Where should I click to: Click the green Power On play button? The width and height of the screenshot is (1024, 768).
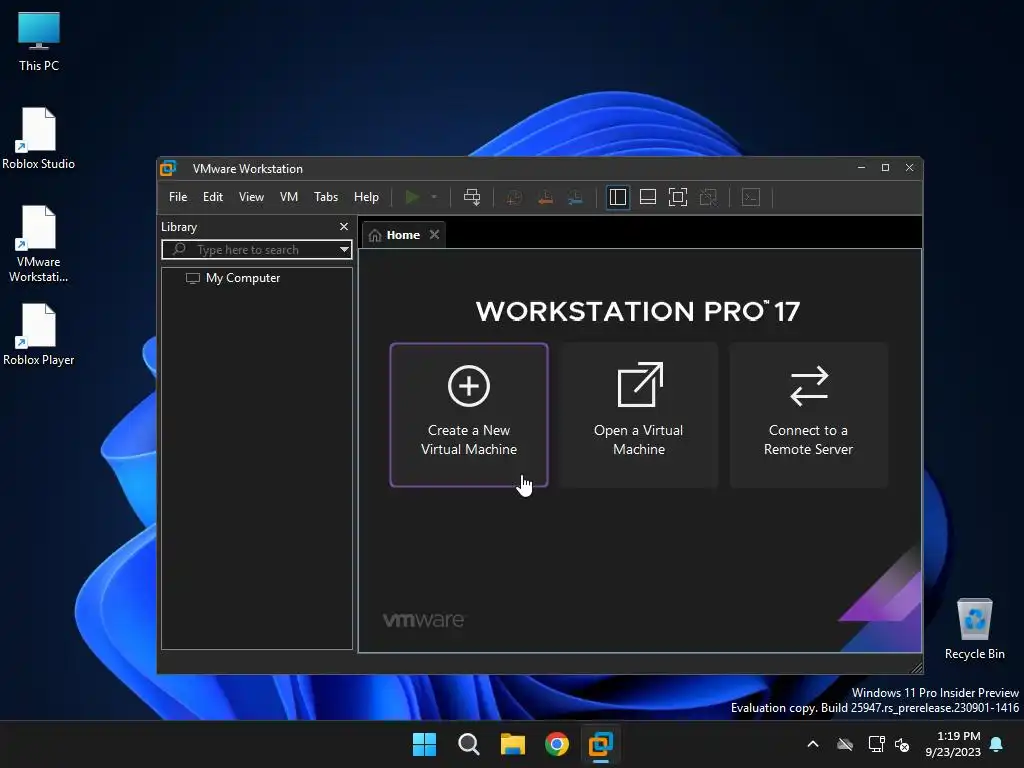click(x=412, y=197)
